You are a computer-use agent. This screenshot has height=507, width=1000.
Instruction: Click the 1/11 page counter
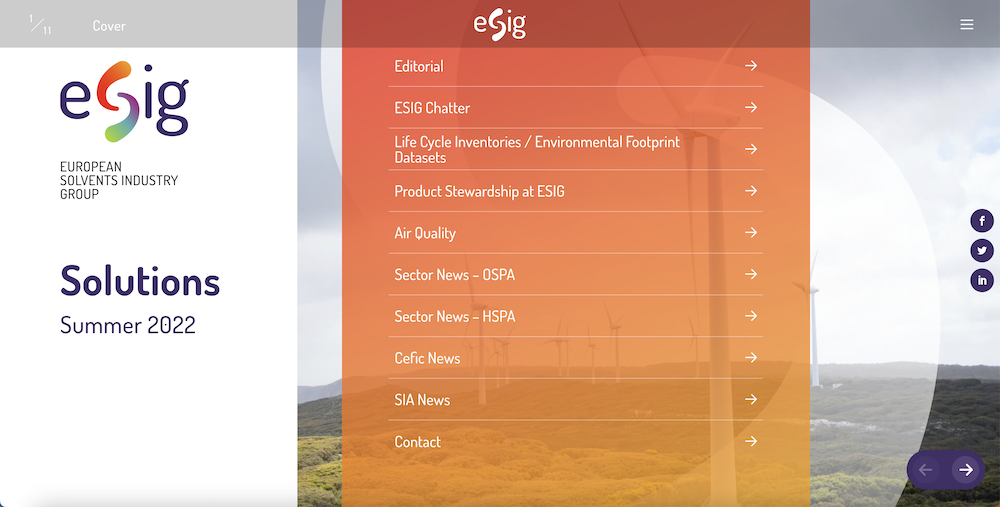pos(40,25)
